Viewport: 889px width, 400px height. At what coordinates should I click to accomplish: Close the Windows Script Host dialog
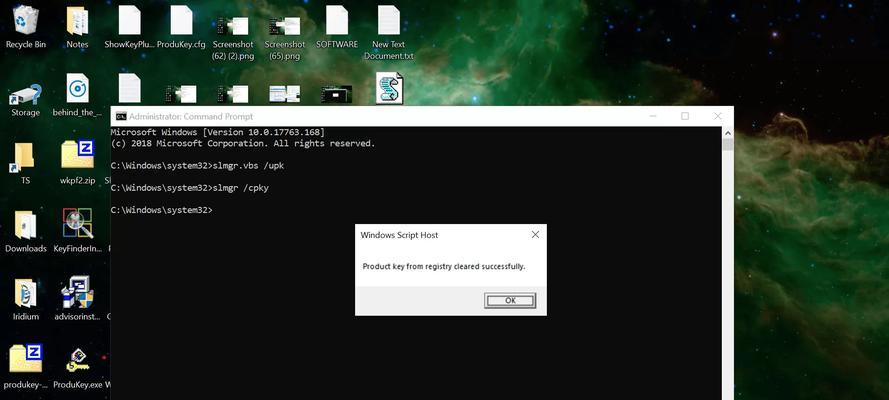click(535, 235)
